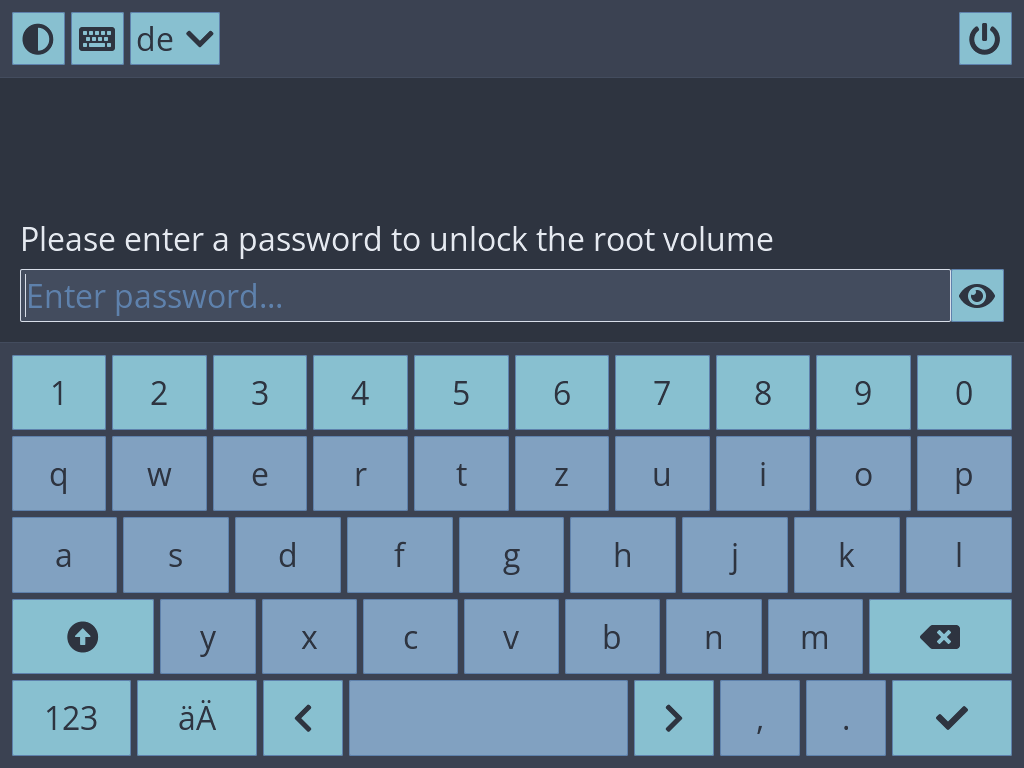Show password with the eye icon
The image size is (1024, 768).
977,296
